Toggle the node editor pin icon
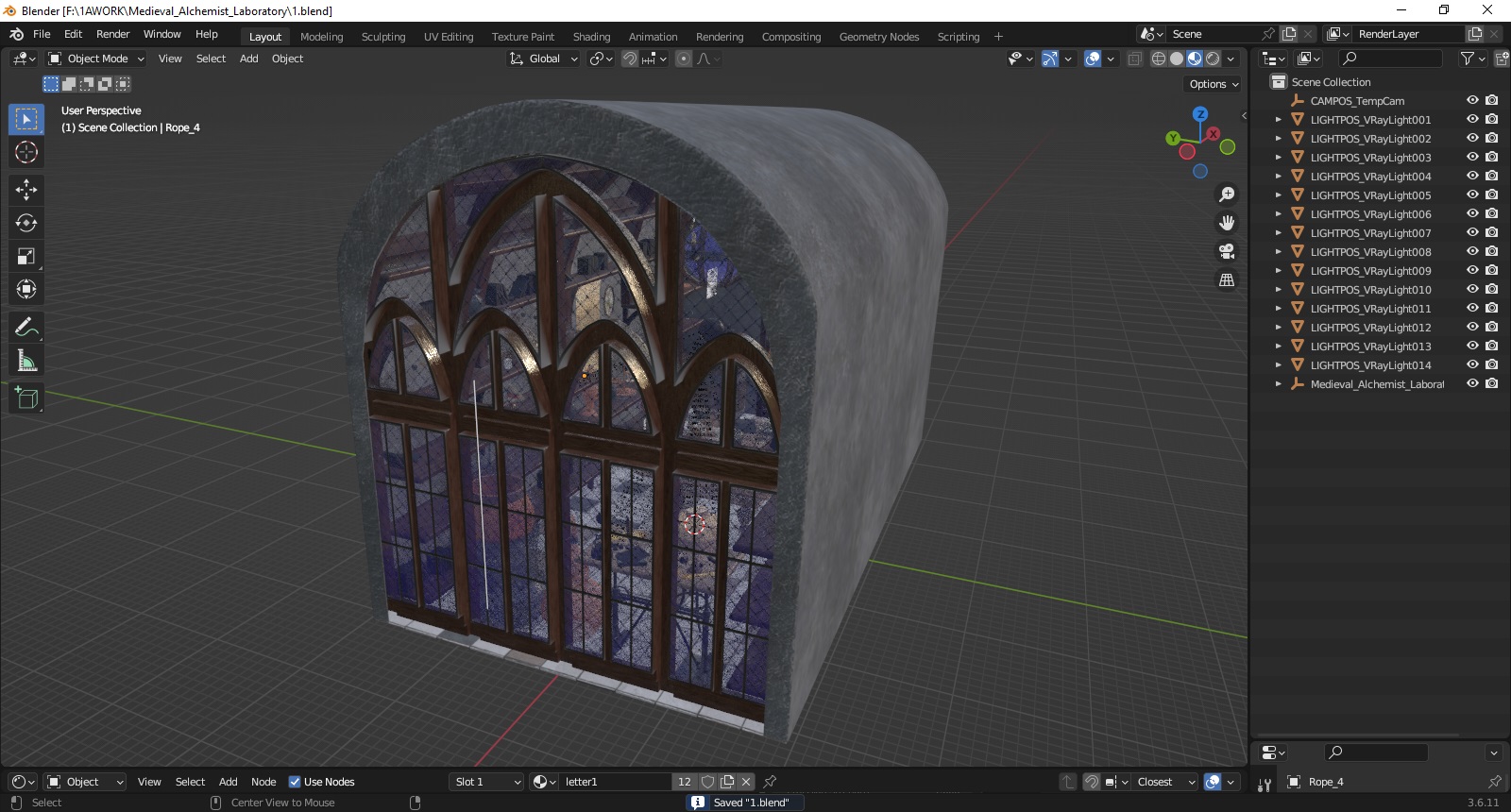The height and width of the screenshot is (812, 1511). coord(770,782)
